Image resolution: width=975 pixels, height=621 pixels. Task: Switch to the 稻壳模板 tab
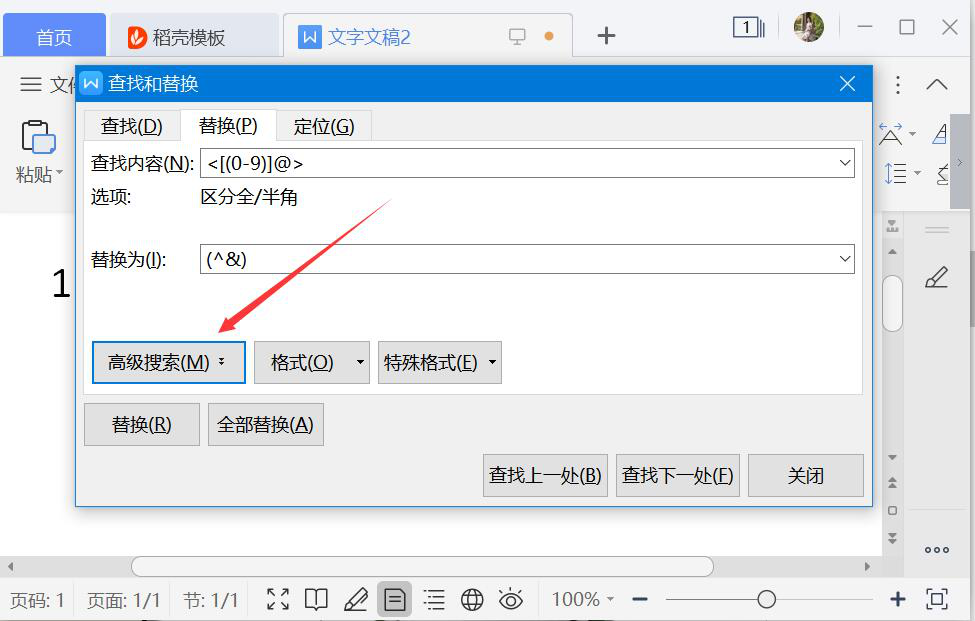coord(194,36)
